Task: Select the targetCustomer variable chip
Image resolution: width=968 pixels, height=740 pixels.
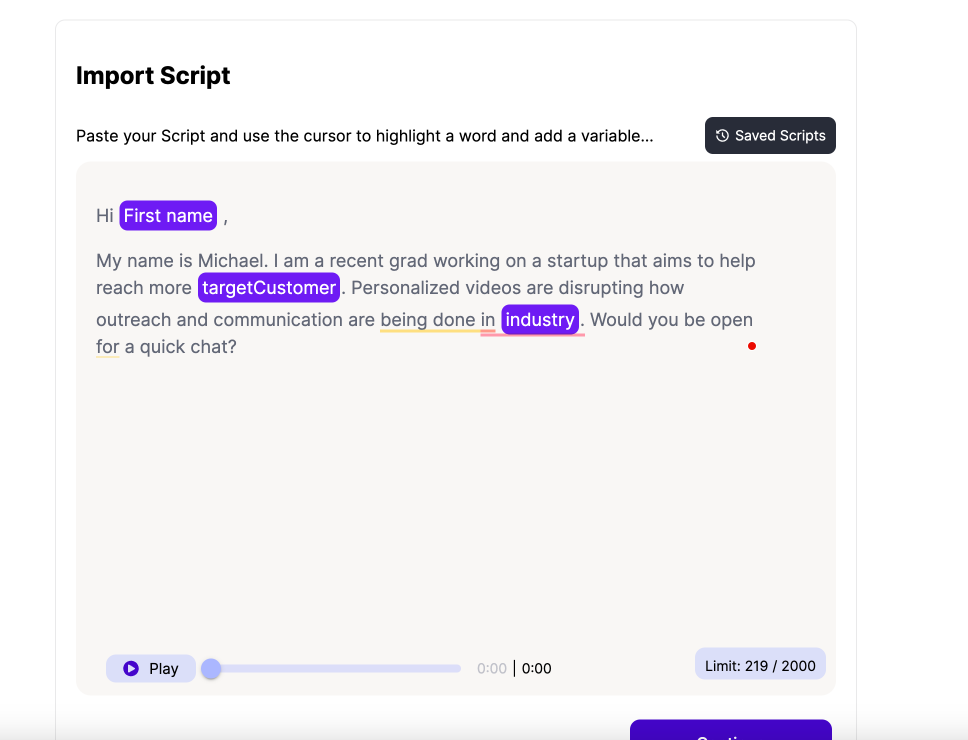Action: (x=269, y=288)
